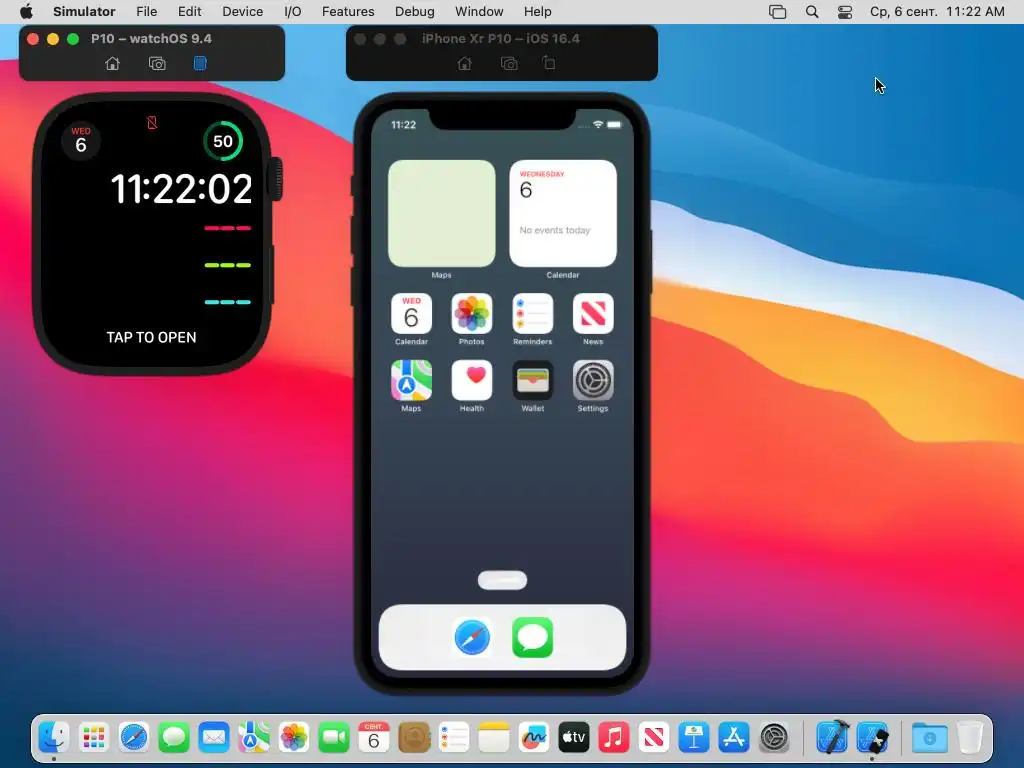Viewport: 1024px width, 768px height.
Task: Click the screen mirroring menu bar icon
Action: (777, 12)
